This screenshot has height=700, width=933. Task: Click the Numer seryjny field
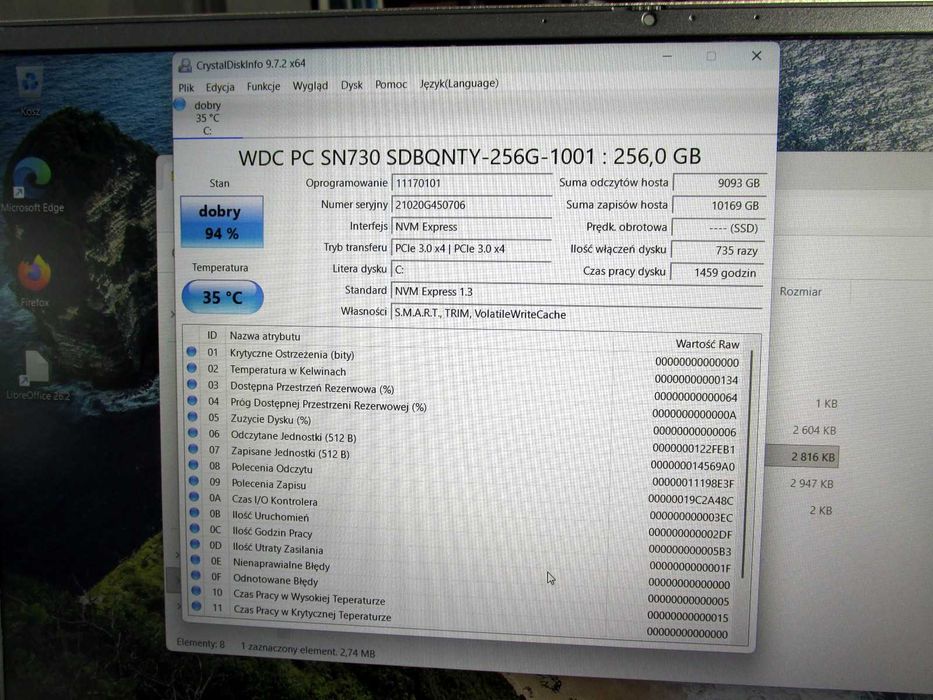tap(471, 205)
